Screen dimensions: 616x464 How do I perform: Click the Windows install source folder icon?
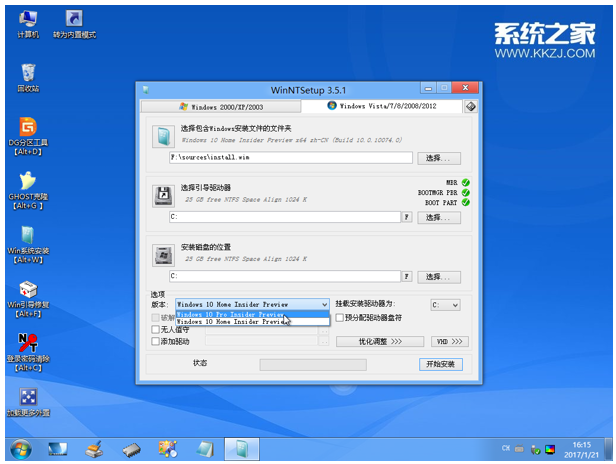tap(163, 136)
